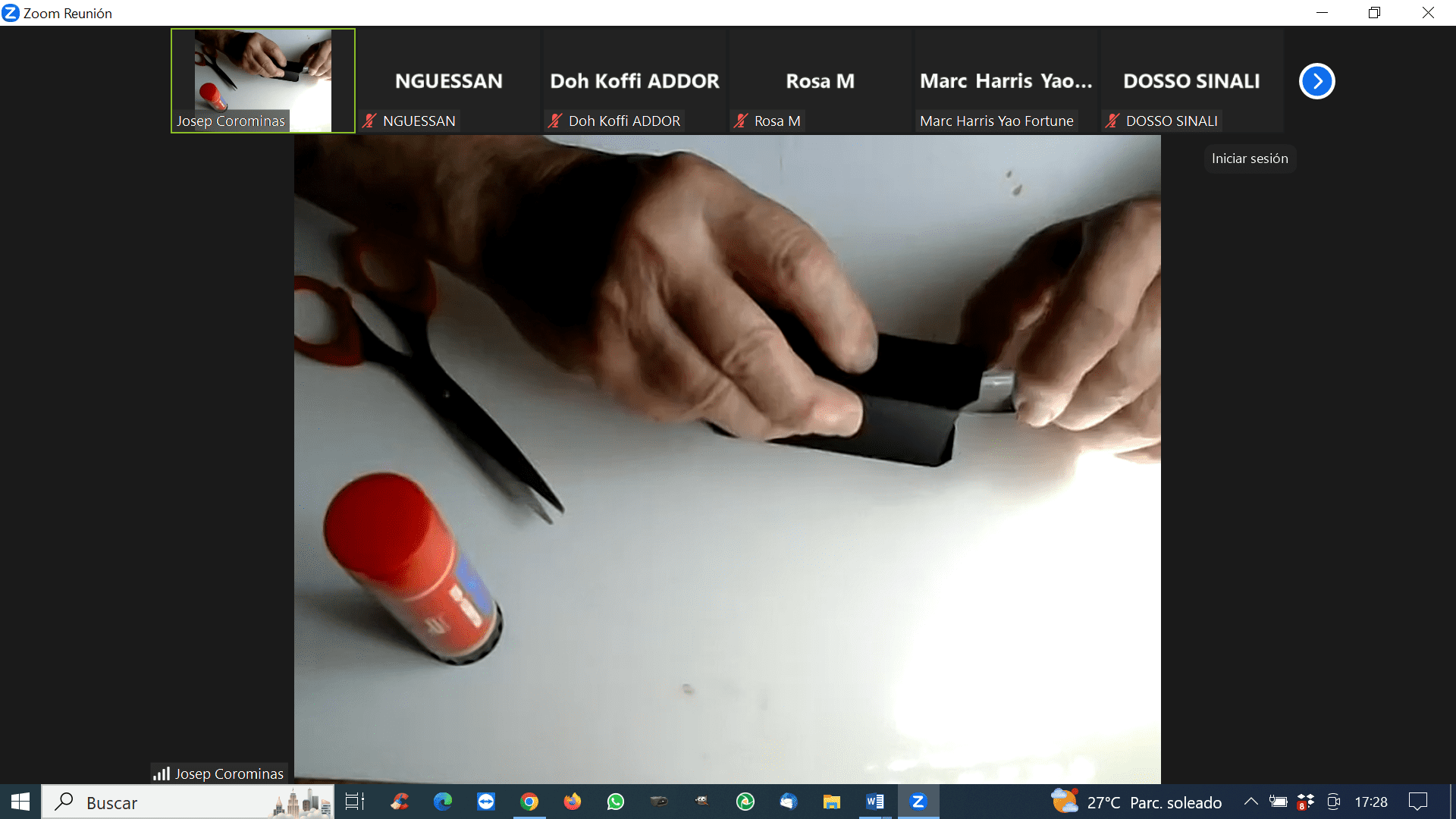Open TeamViewer from taskbar

tap(486, 802)
